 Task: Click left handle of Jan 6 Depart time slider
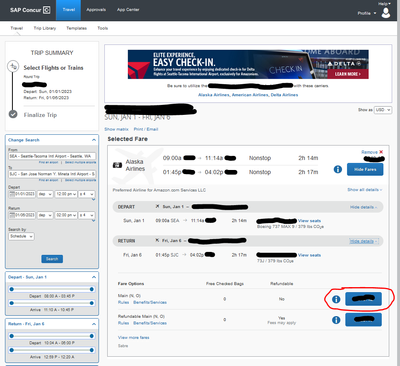pos(12,336)
